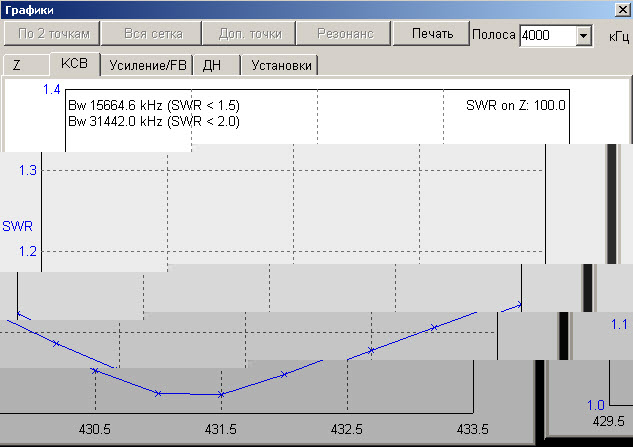The width and height of the screenshot is (633, 447).
Task: Click the SWR curve marker above 431.0
Action: 158,393
